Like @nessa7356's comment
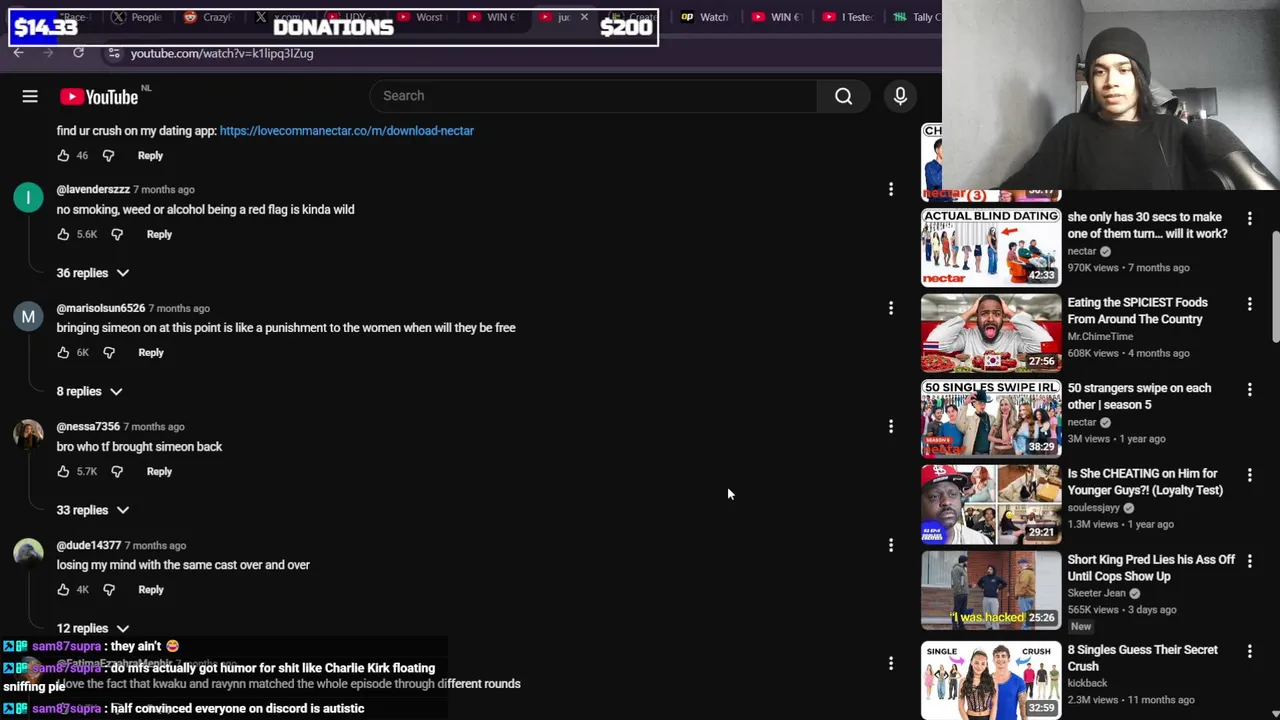1280x720 pixels. [63, 471]
